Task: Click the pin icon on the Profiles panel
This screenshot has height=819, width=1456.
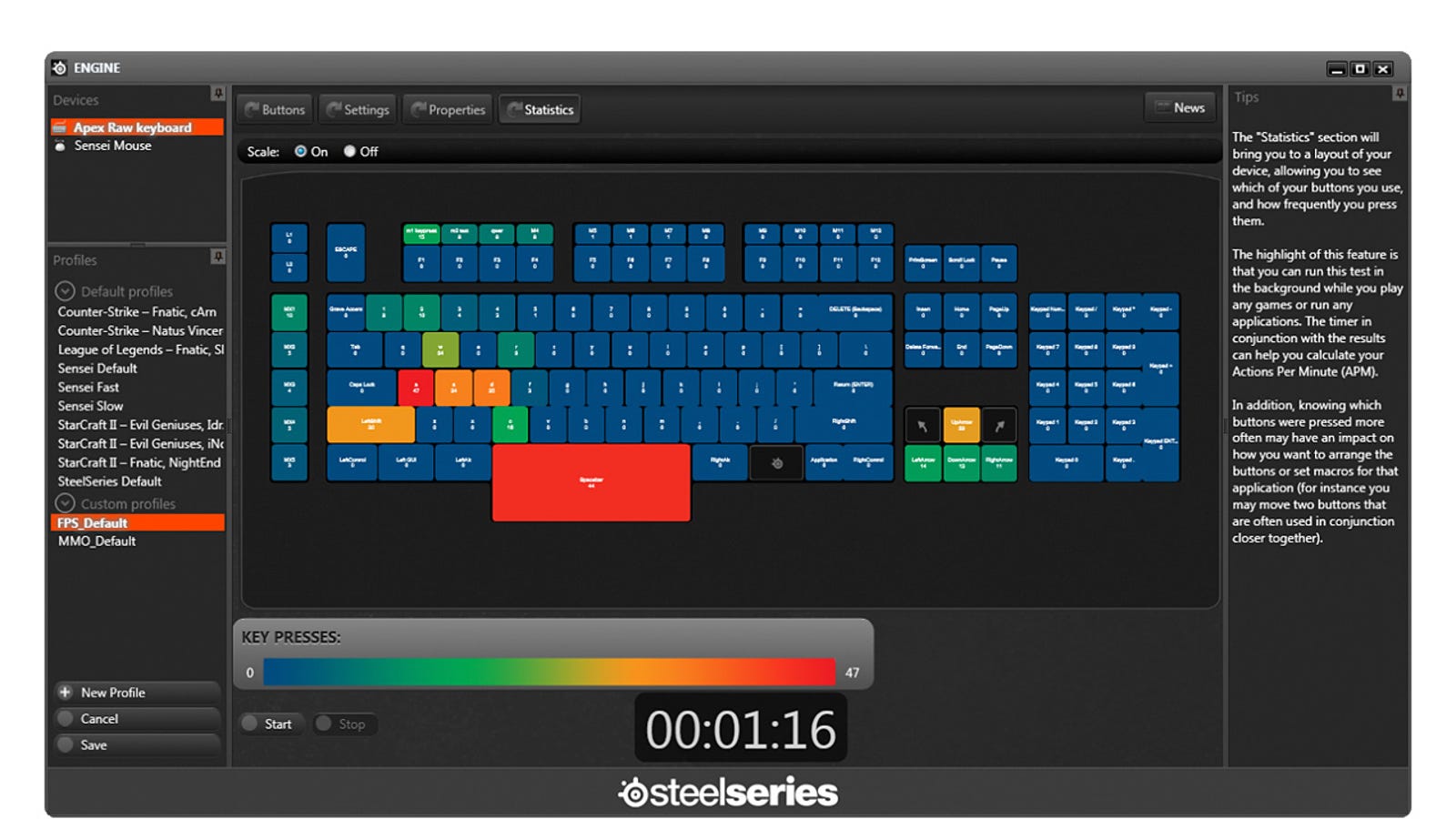Action: 217,257
